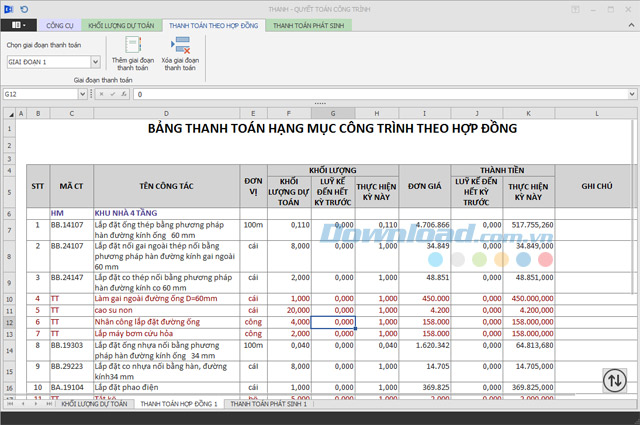Click the Làm gai ngoài đường ống D=60mm cell

[167, 299]
